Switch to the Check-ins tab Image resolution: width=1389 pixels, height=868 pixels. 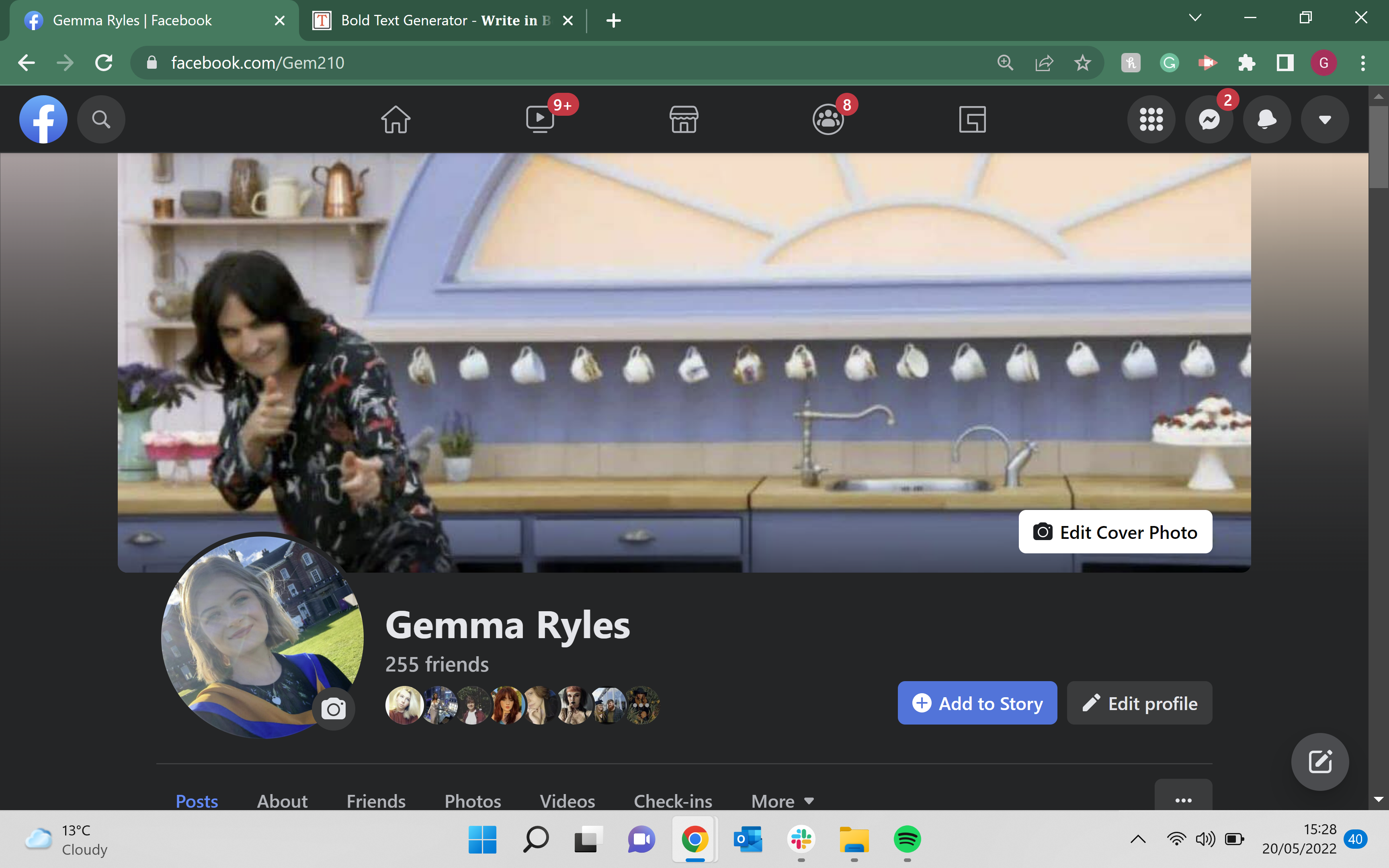673,801
